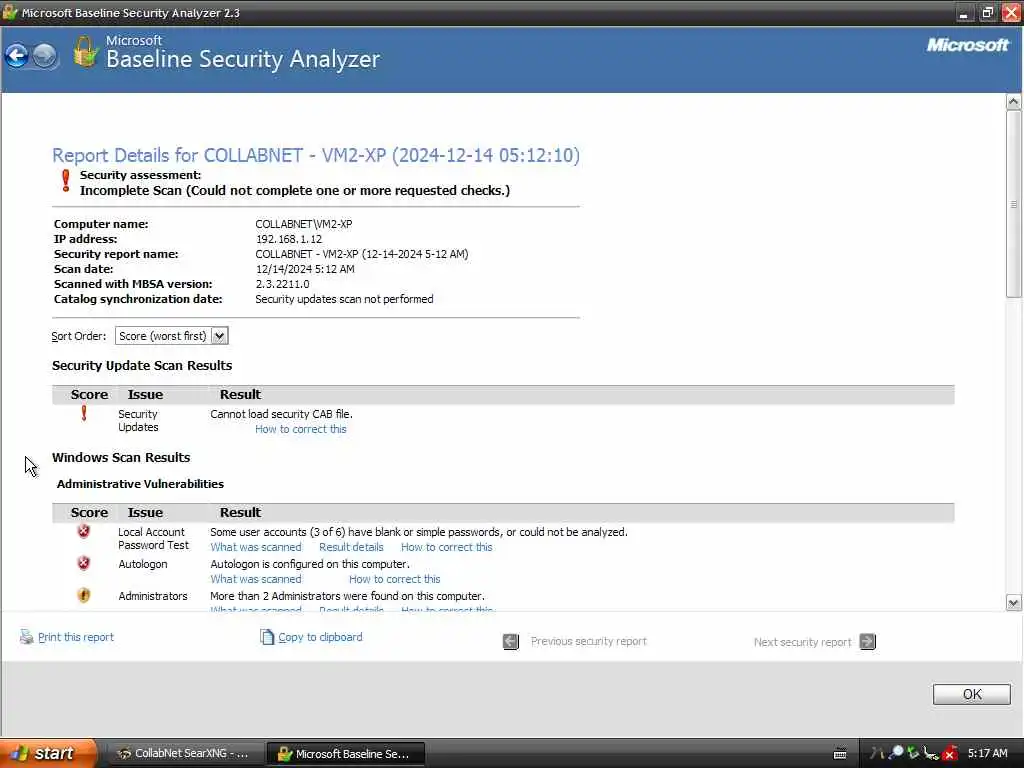Click the green download arrow tray icon
The height and width of the screenshot is (768, 1024).
coord(913,753)
